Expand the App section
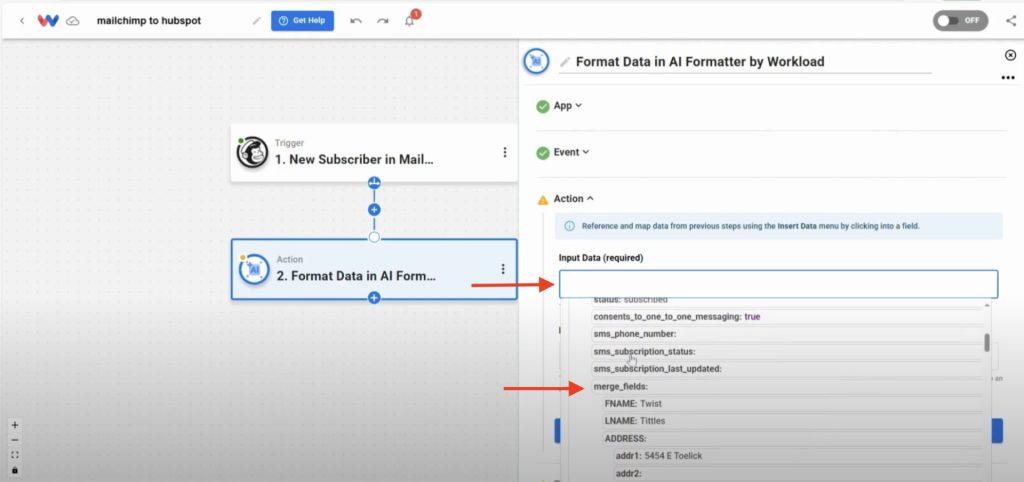This screenshot has width=1024, height=482. pos(568,106)
